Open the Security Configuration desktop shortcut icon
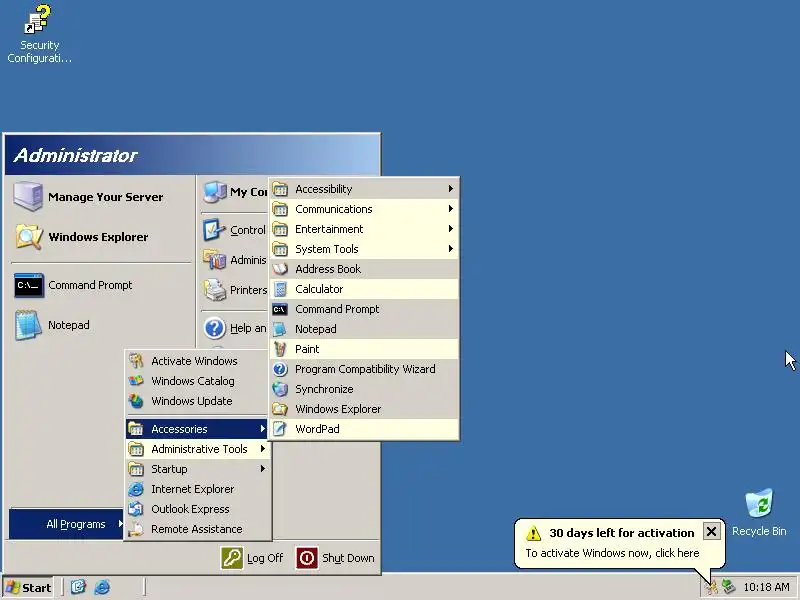 pyautogui.click(x=38, y=19)
